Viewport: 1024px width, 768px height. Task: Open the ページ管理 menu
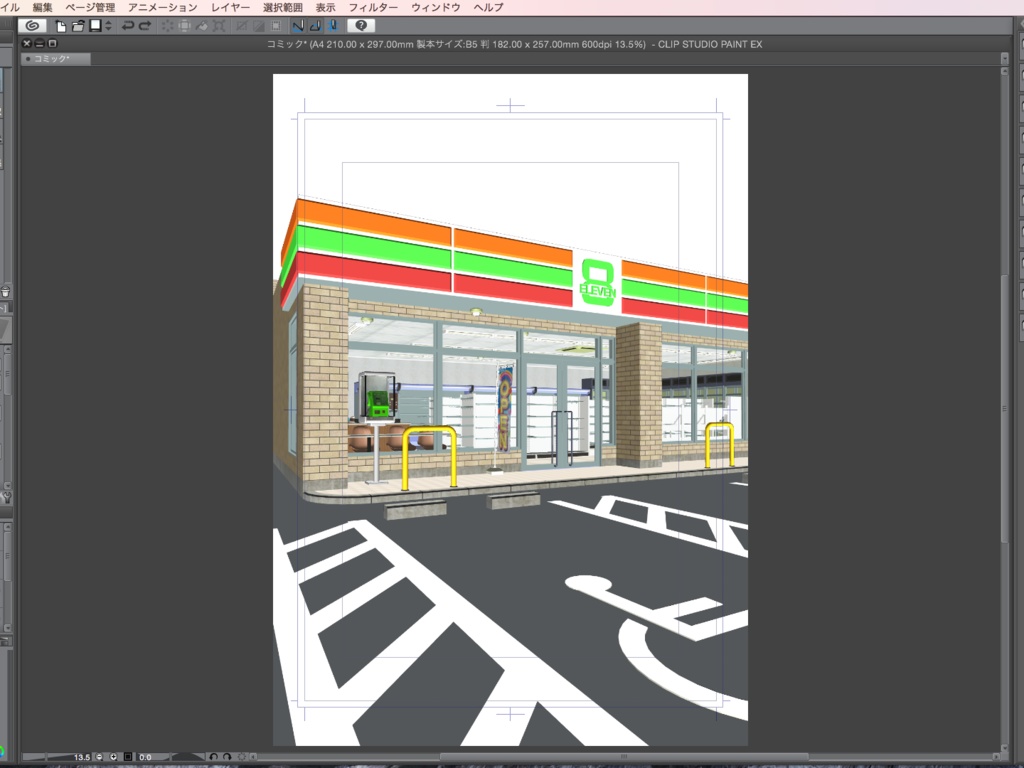pyautogui.click(x=90, y=7)
